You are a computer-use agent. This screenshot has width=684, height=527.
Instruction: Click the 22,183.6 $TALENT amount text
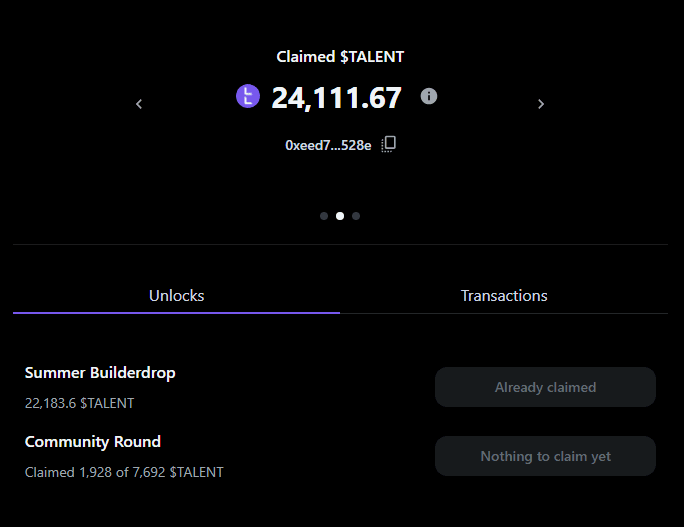click(x=79, y=403)
